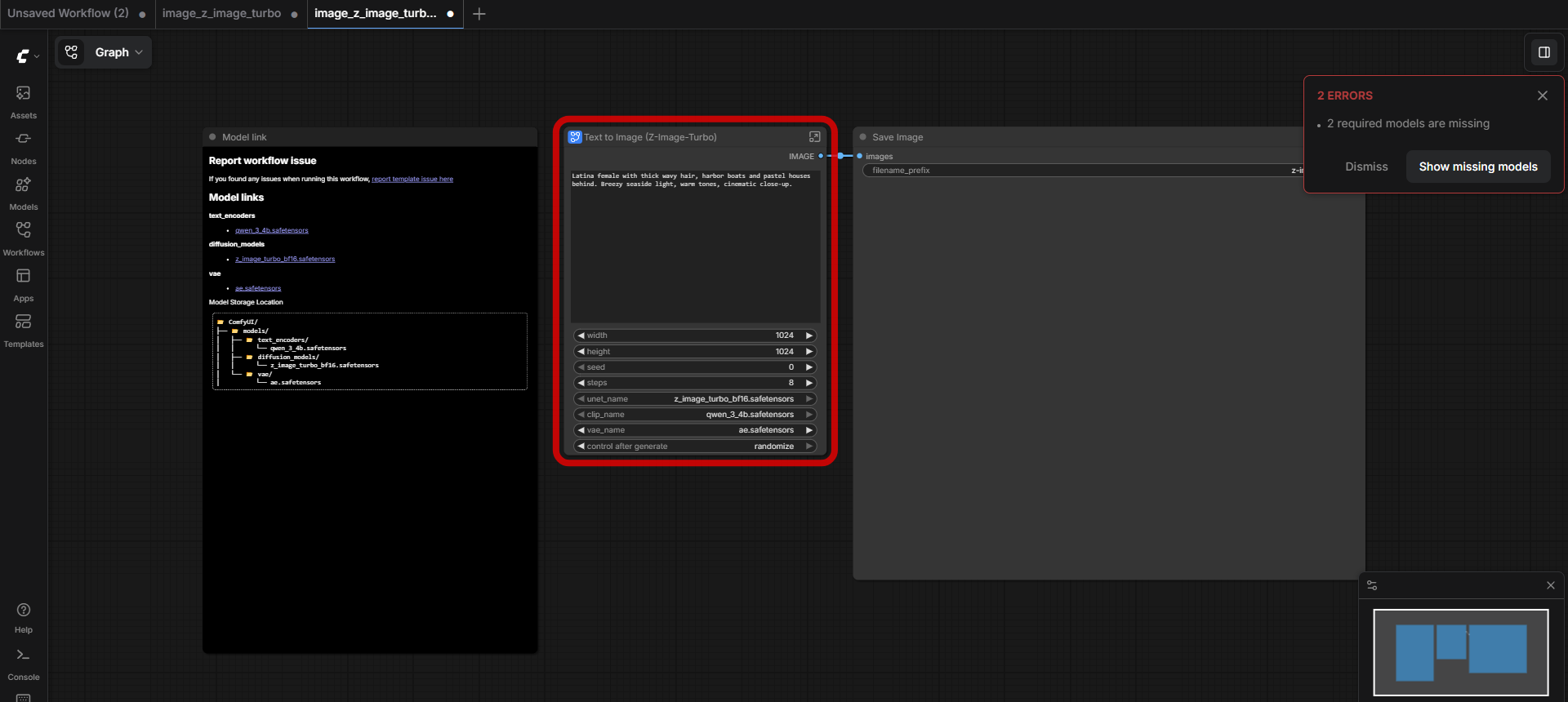This screenshot has height=702, width=1568.
Task: Decrease the width value
Action: click(581, 335)
